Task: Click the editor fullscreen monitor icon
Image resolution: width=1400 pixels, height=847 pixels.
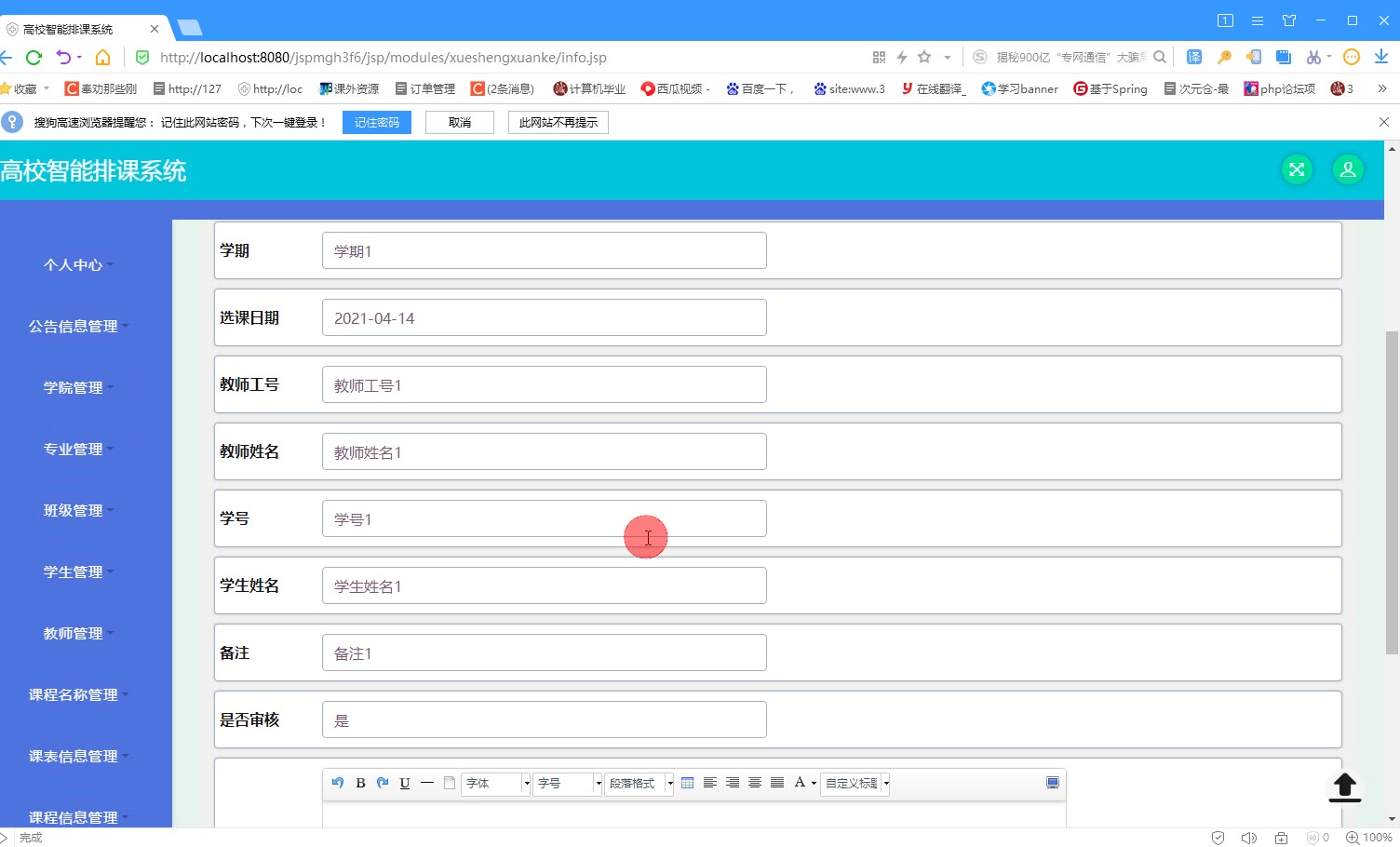Action: (1053, 783)
